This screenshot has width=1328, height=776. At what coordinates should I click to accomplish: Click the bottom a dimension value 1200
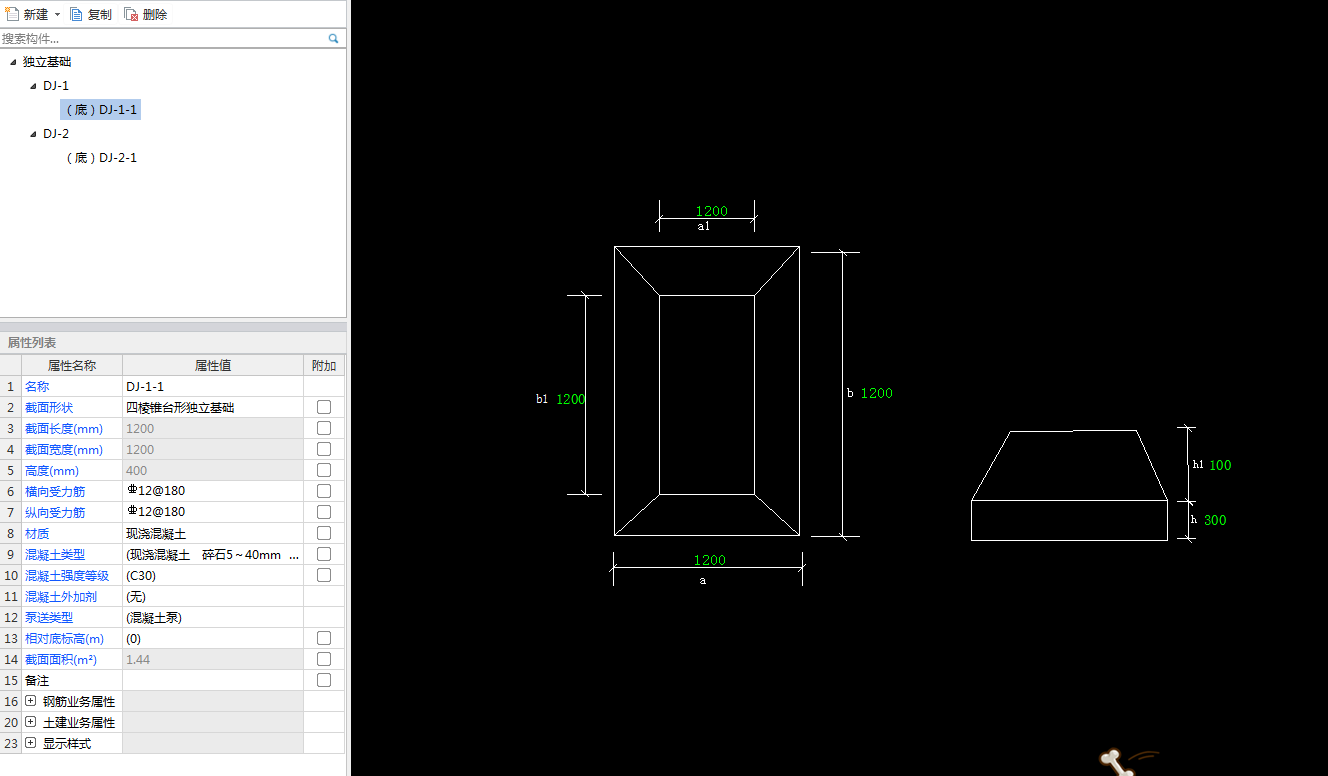pyautogui.click(x=710, y=560)
